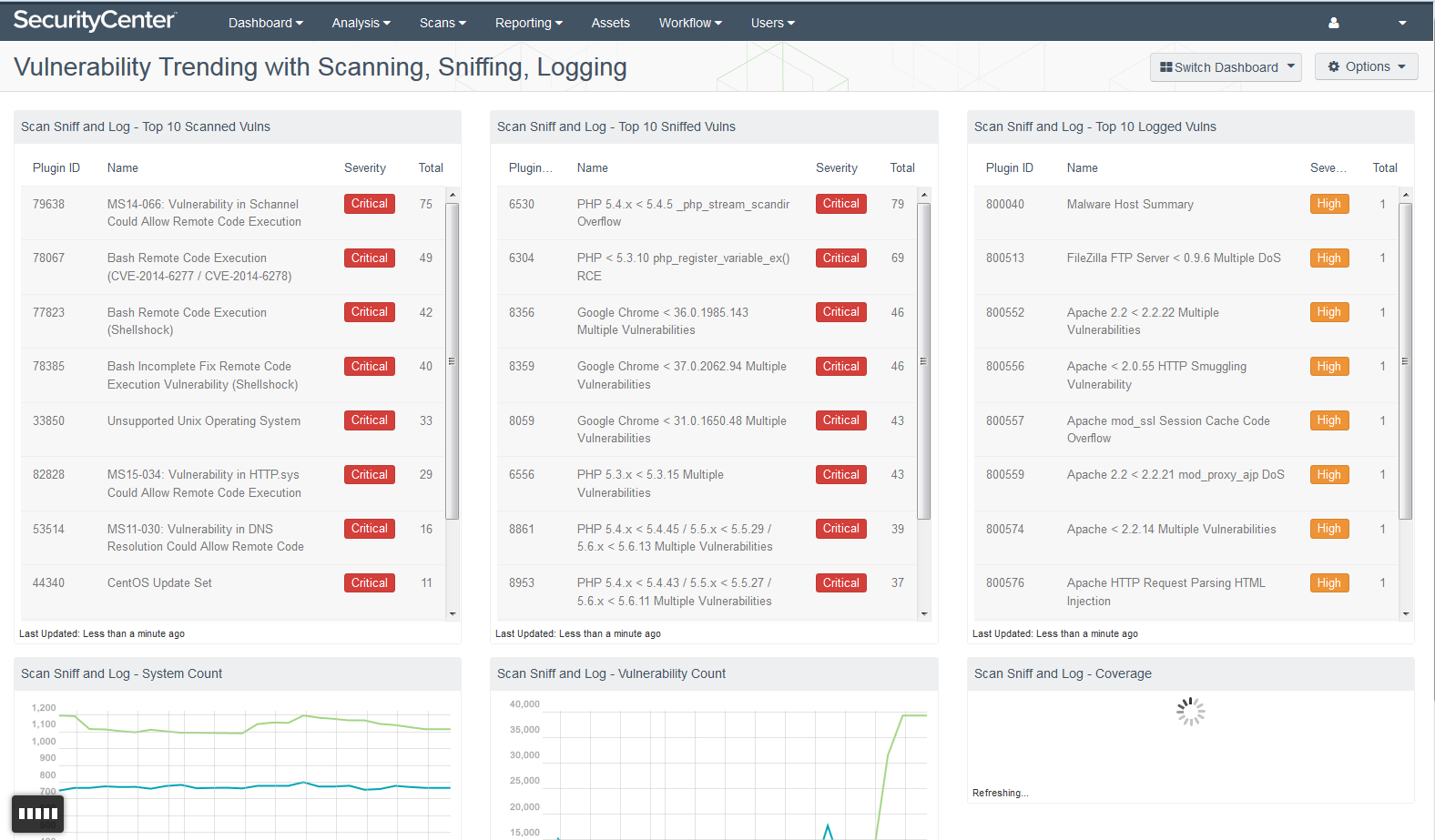The image size is (1435, 840).
Task: Click plugin ID 8861
Action: [x=522, y=530]
